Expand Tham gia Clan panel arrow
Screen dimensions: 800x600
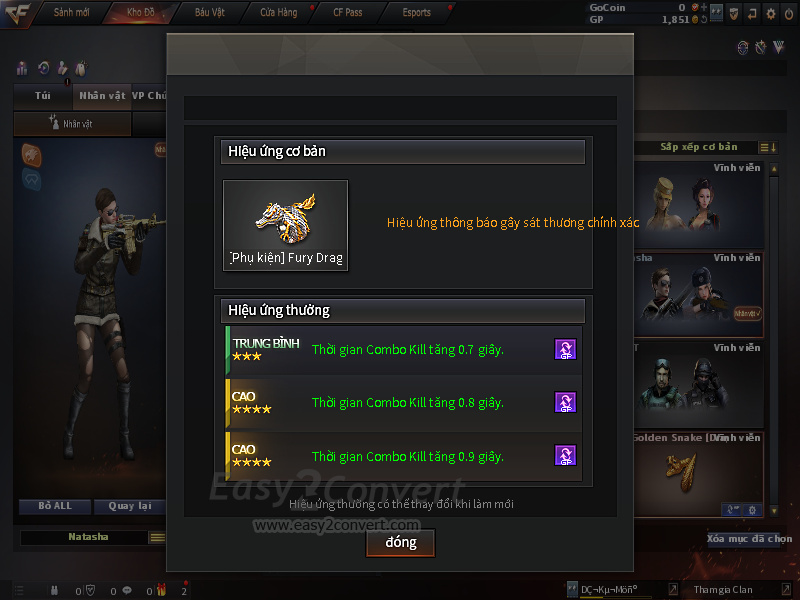[x=786, y=590]
